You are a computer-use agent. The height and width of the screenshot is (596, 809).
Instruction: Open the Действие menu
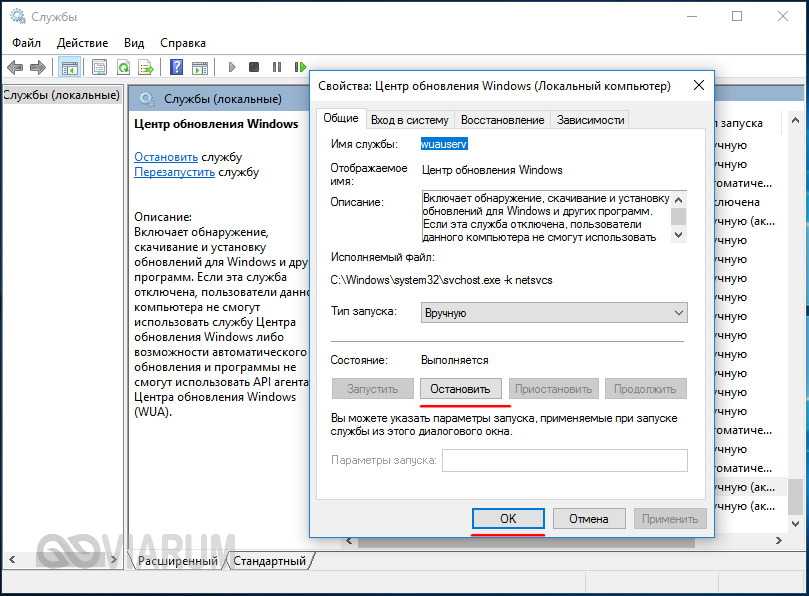coord(82,43)
